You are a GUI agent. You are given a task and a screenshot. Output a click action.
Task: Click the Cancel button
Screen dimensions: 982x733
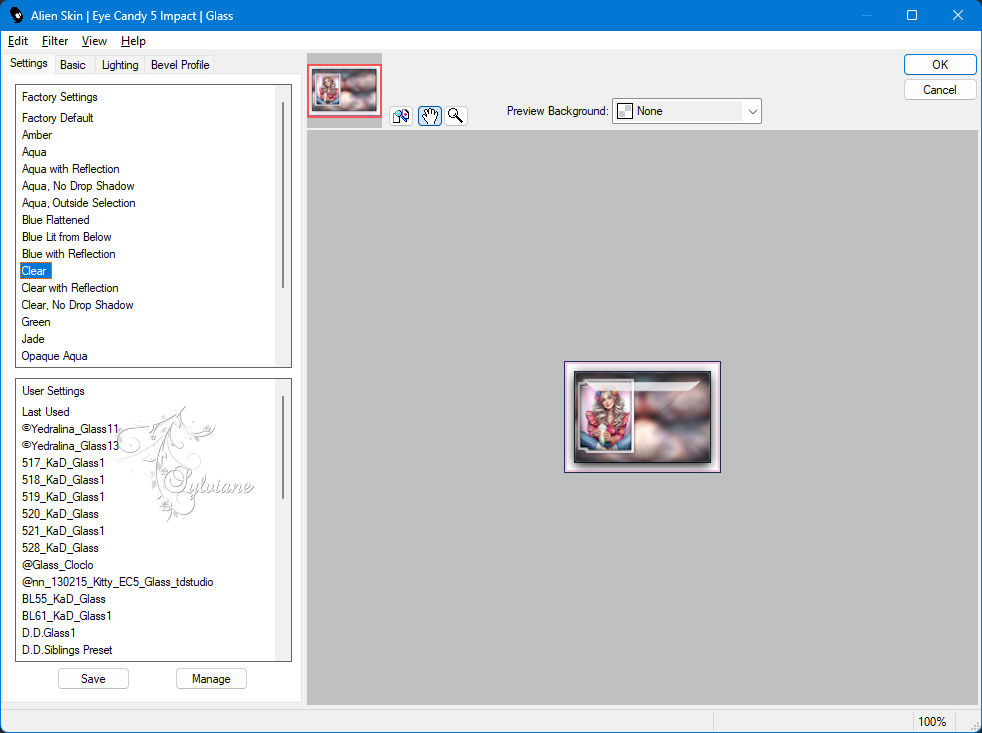pyautogui.click(x=939, y=90)
